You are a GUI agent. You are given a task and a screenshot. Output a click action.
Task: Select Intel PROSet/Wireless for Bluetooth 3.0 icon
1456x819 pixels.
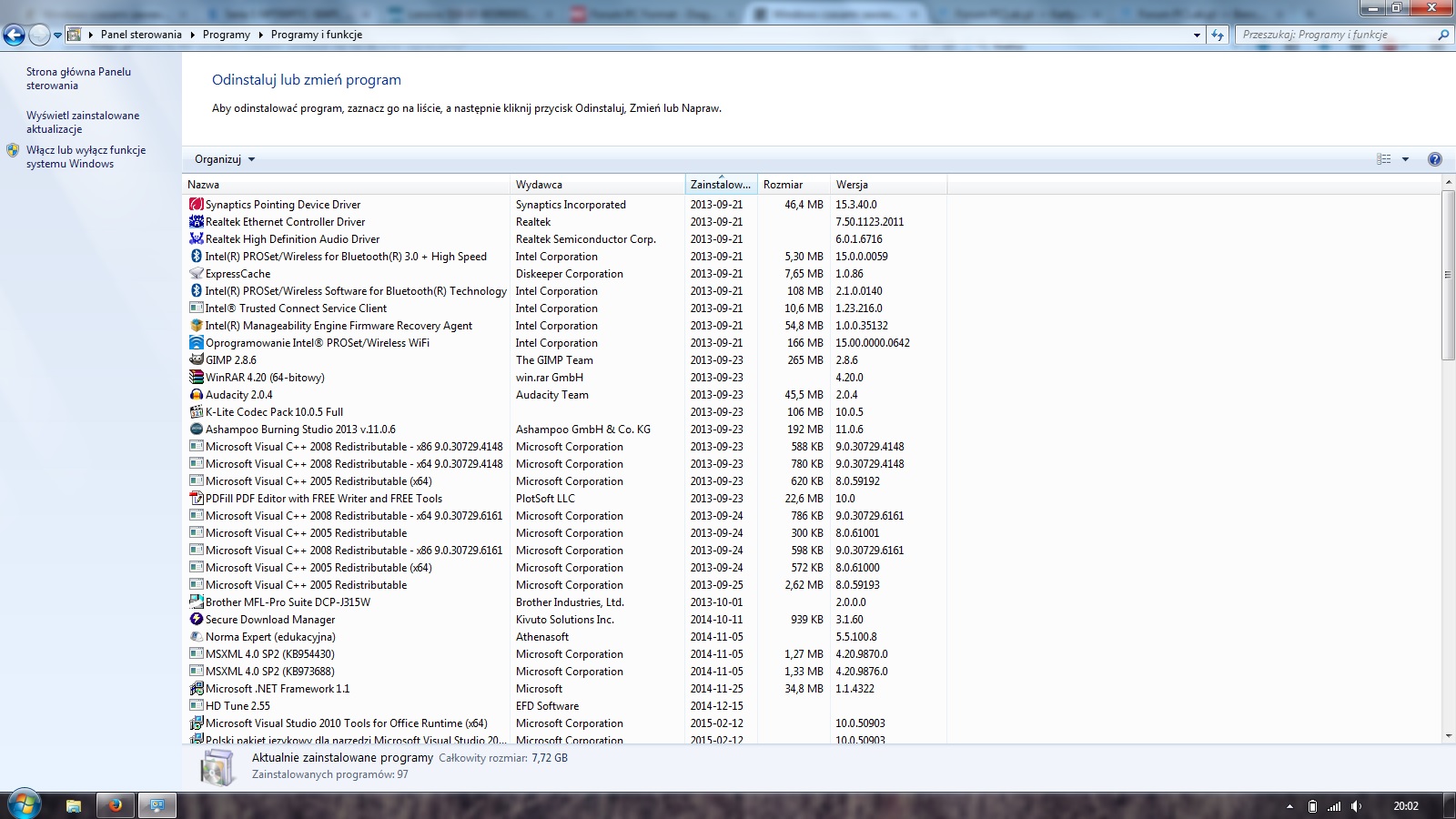pos(196,257)
